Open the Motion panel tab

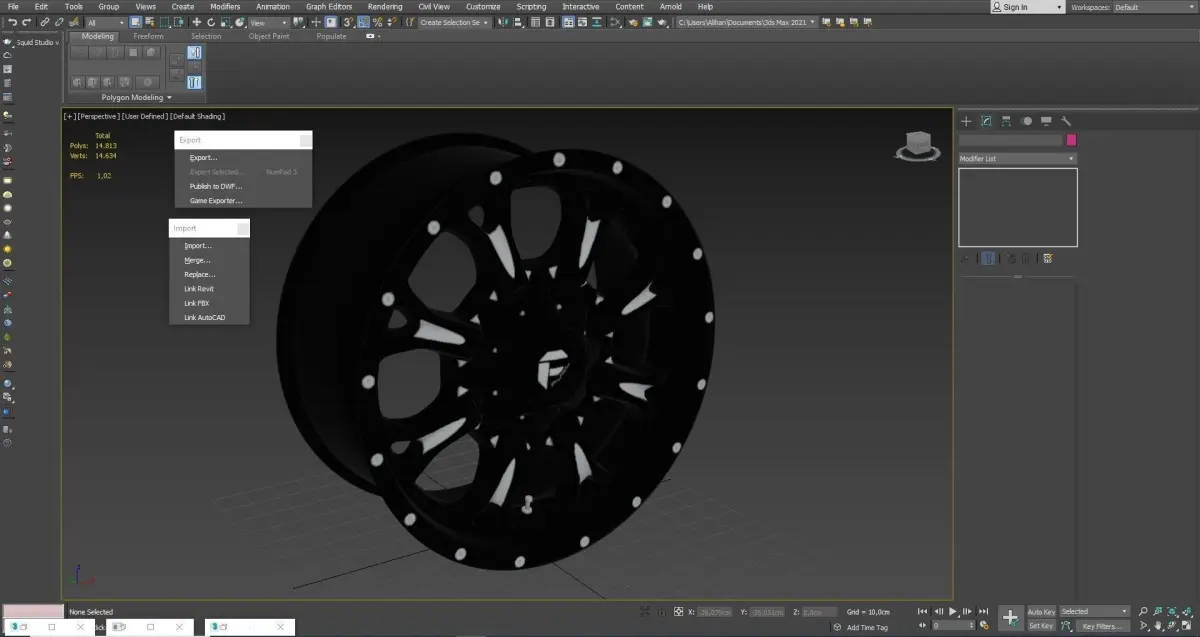pos(1026,121)
